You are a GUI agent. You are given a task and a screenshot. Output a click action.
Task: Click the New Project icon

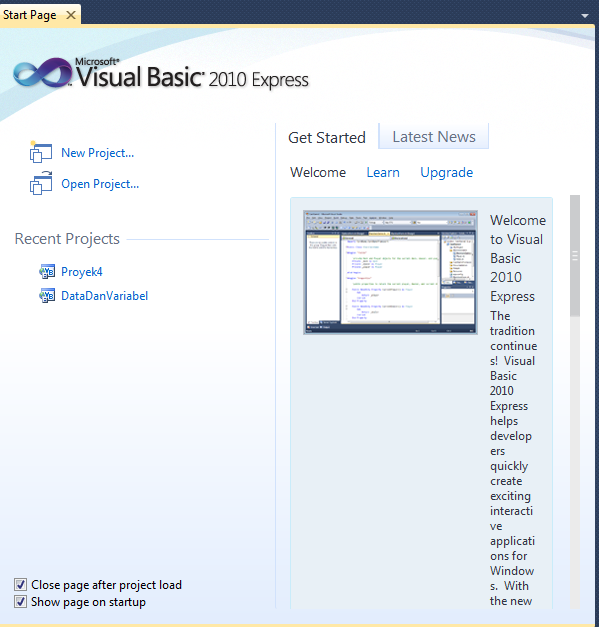point(41,152)
